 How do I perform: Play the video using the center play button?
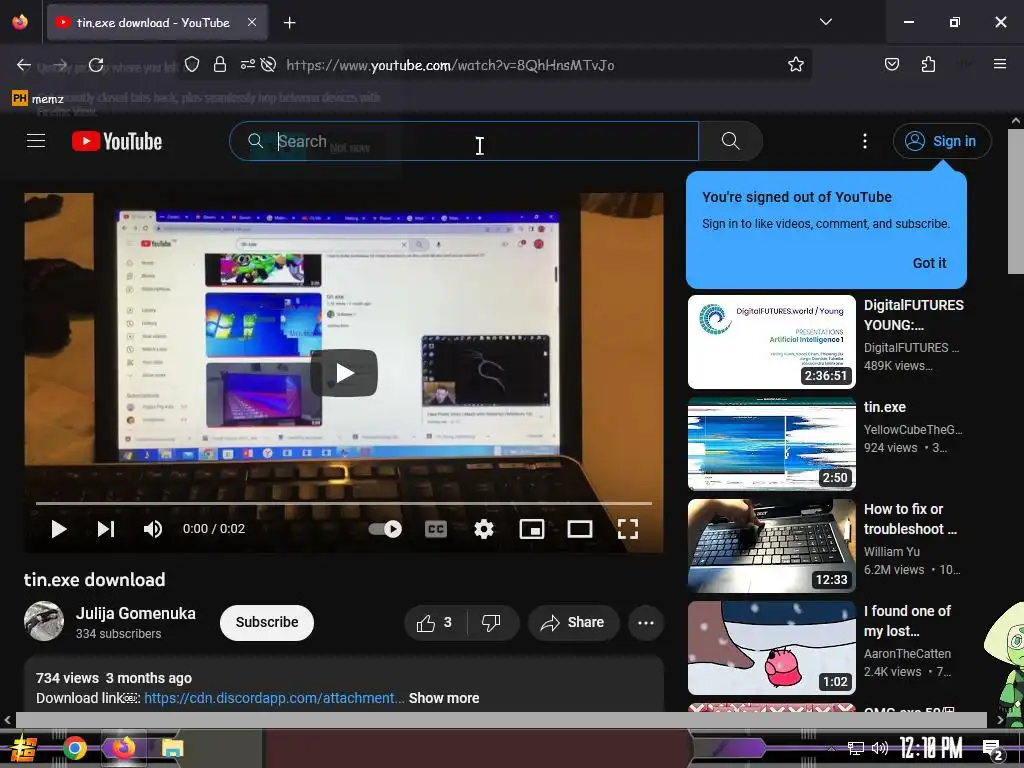[344, 373]
